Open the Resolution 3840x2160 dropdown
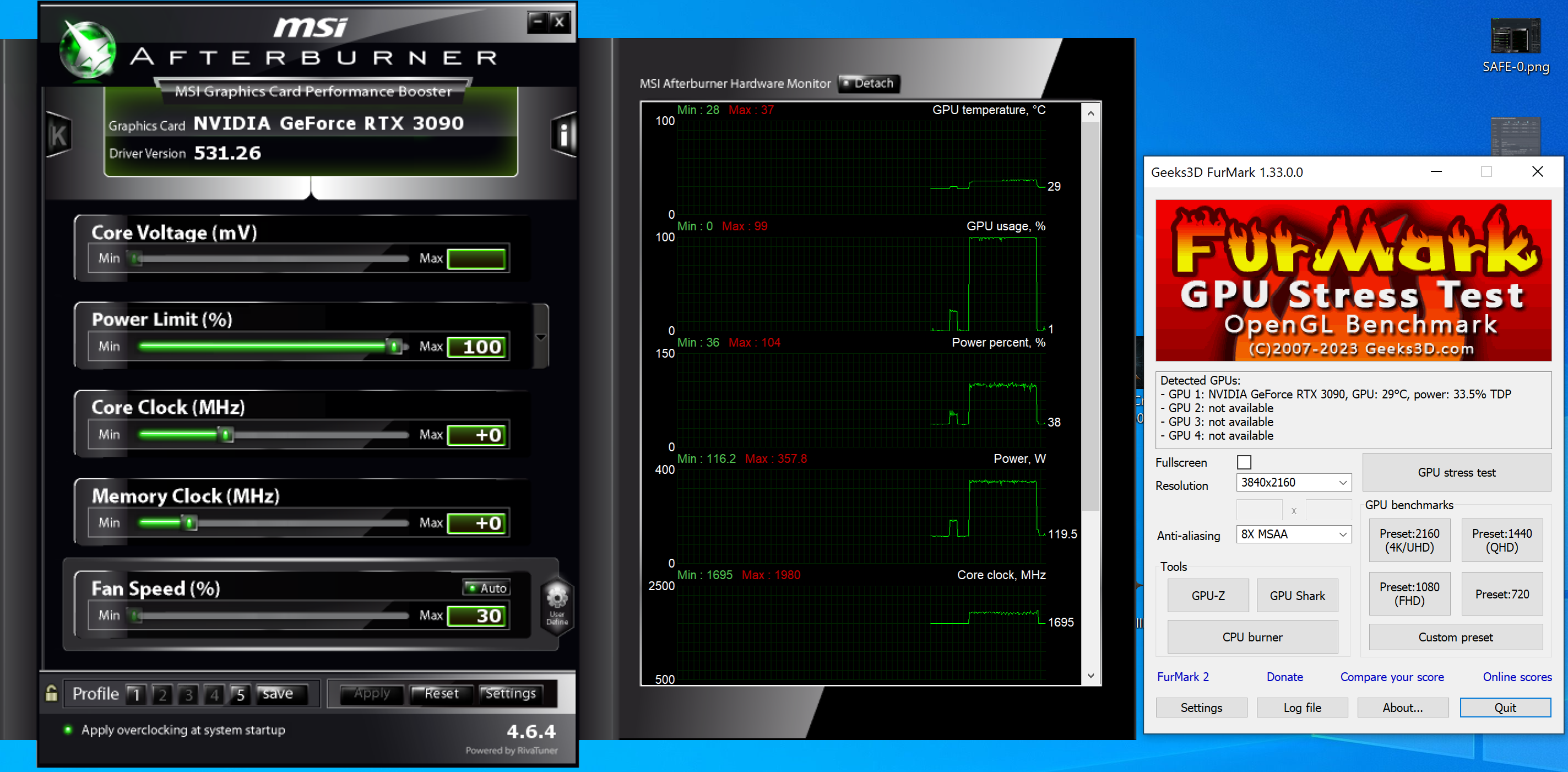This screenshot has height=772, width=1568. point(1294,482)
